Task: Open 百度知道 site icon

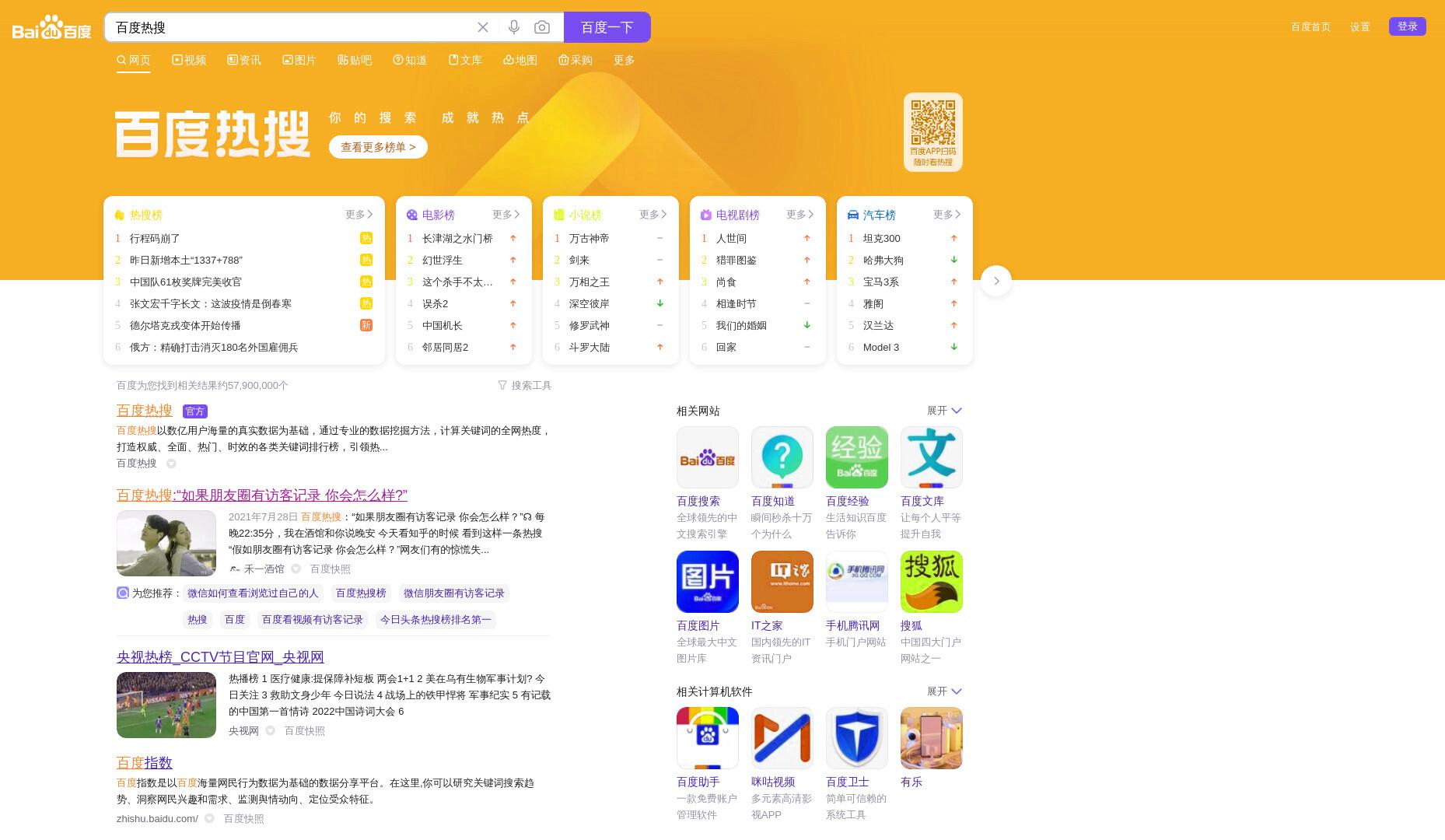Action: [x=782, y=457]
